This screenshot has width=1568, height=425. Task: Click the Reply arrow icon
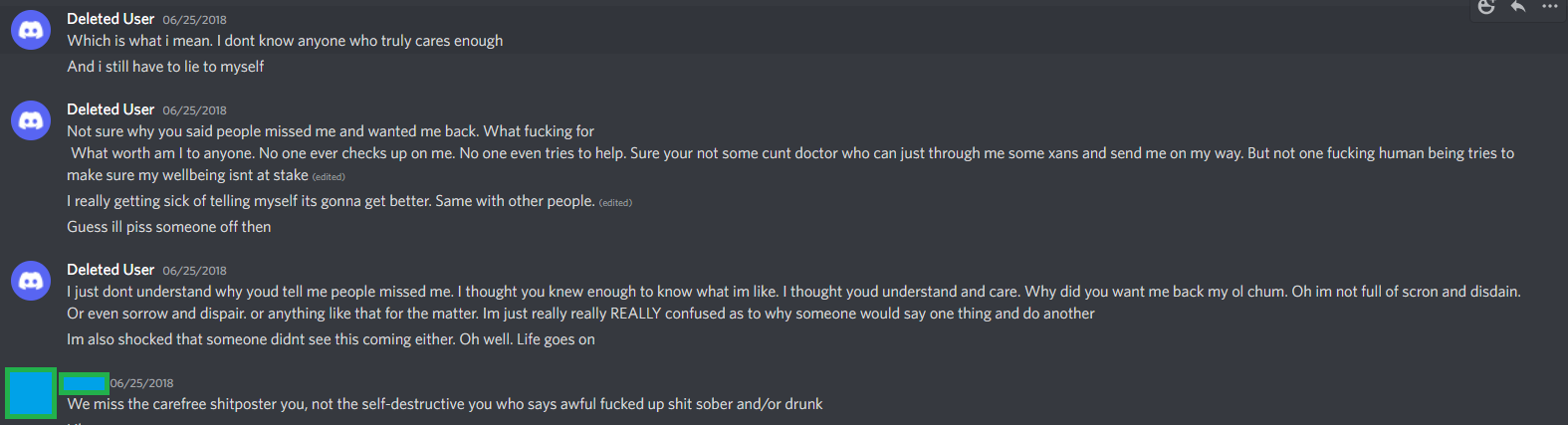pyautogui.click(x=1518, y=6)
